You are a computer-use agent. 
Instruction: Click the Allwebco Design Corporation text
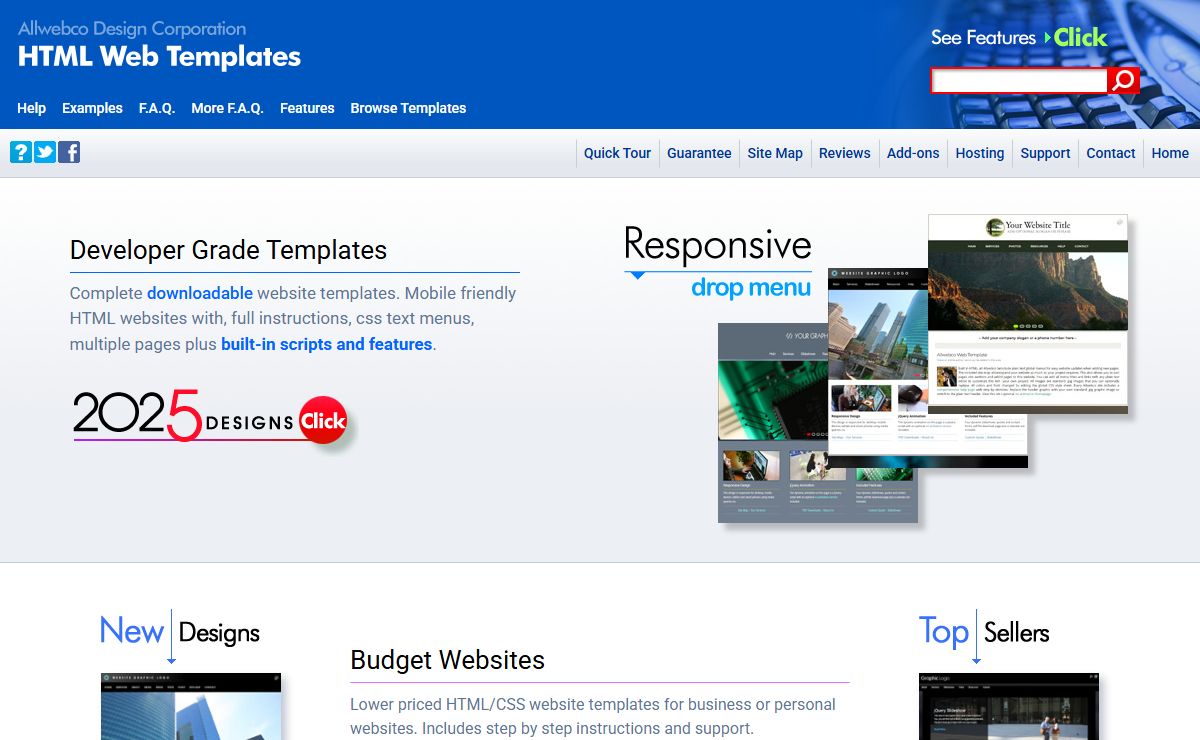point(132,28)
